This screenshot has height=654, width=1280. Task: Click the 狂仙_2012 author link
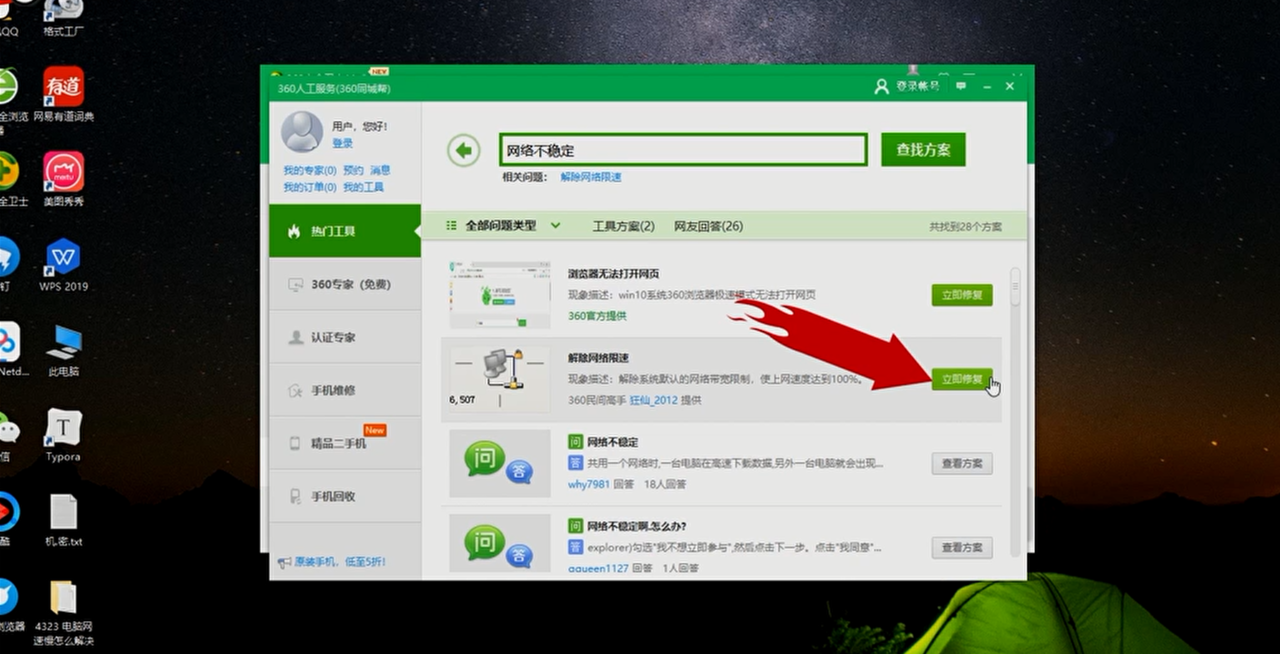coord(653,400)
